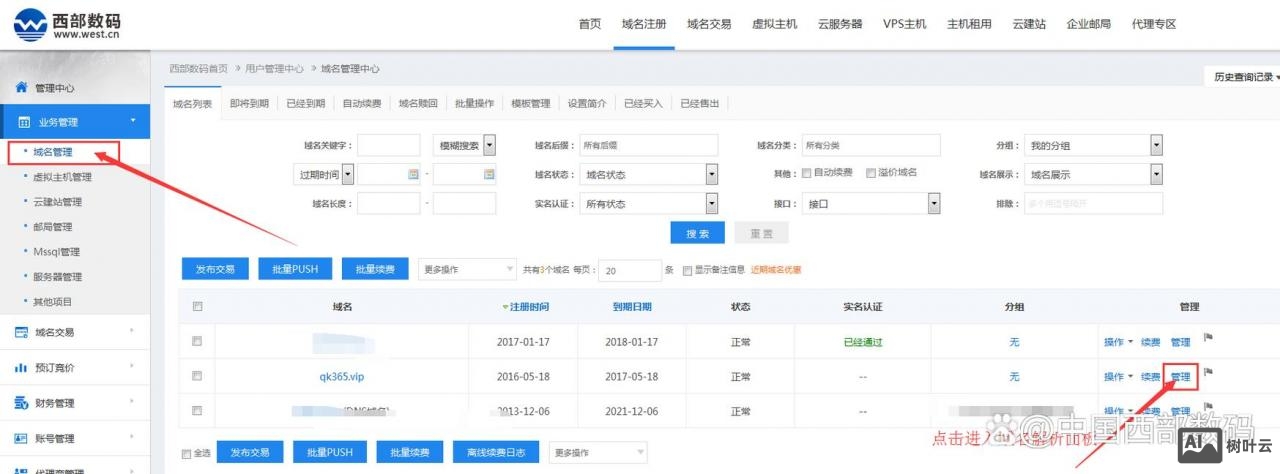The width and height of the screenshot is (1280, 474).
Task: Open 虚拟主机 in the top navigation
Action: (775, 24)
